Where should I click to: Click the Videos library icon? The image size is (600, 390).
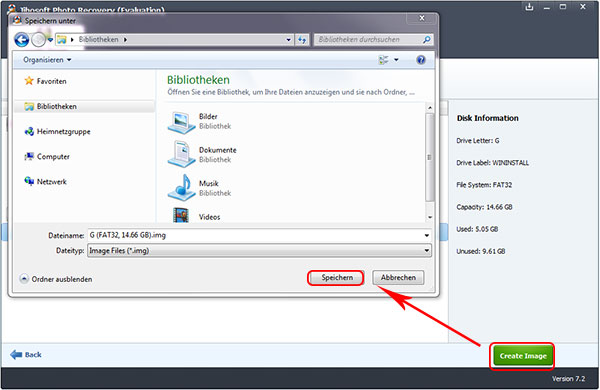(x=181, y=215)
